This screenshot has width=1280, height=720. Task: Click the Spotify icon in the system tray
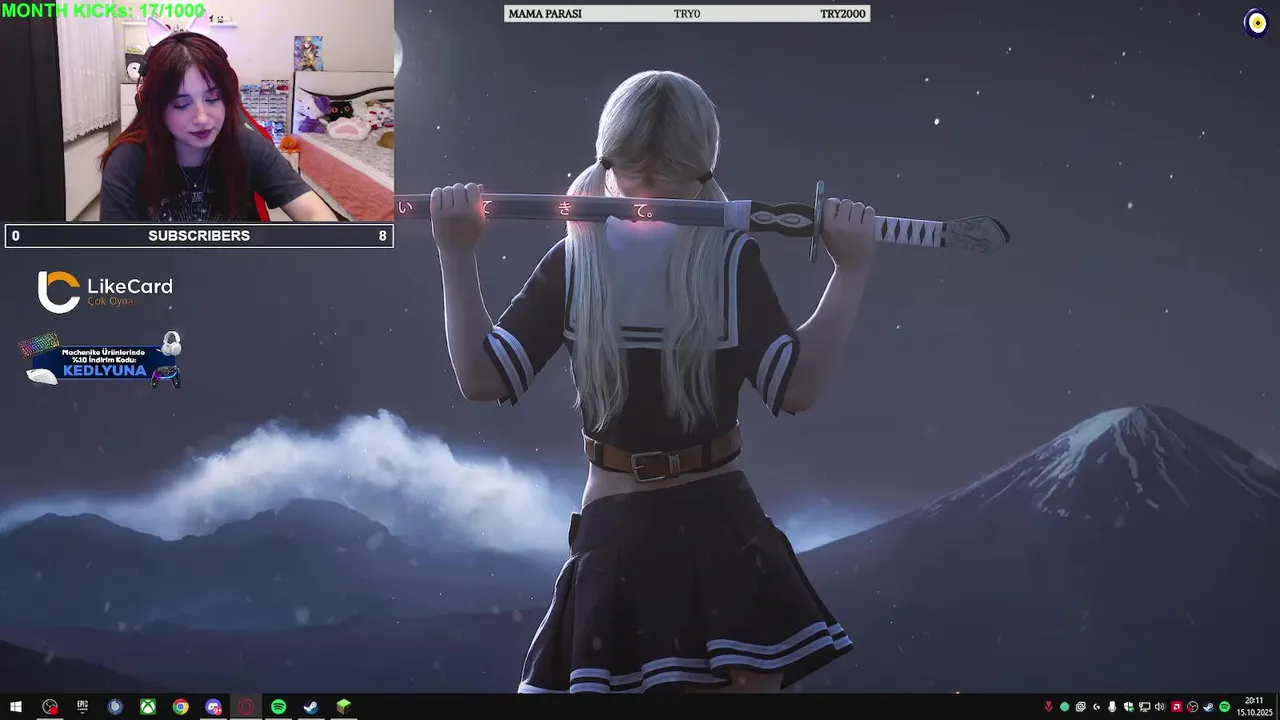1224,707
